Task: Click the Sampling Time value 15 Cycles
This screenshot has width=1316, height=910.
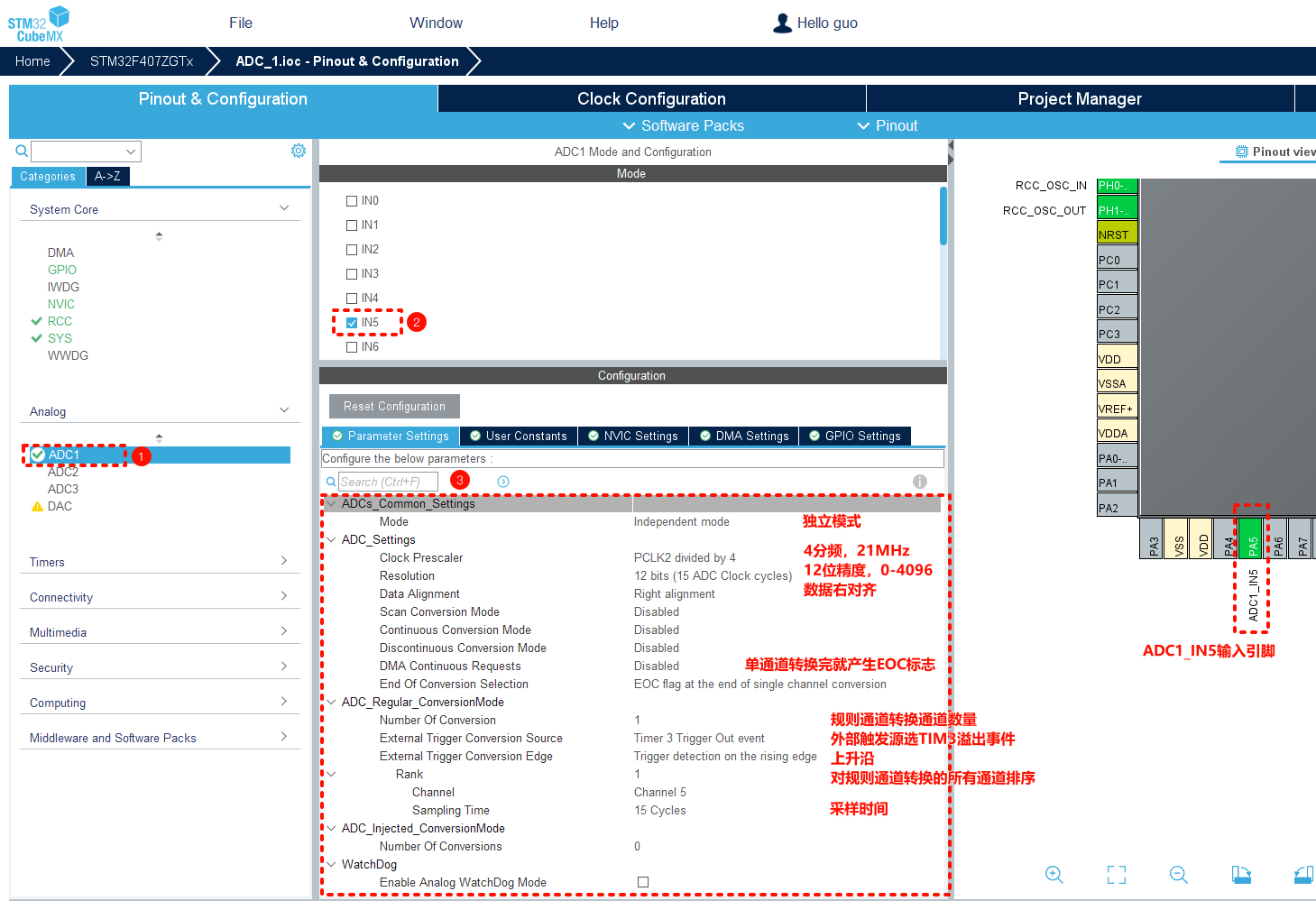Action: point(660,810)
